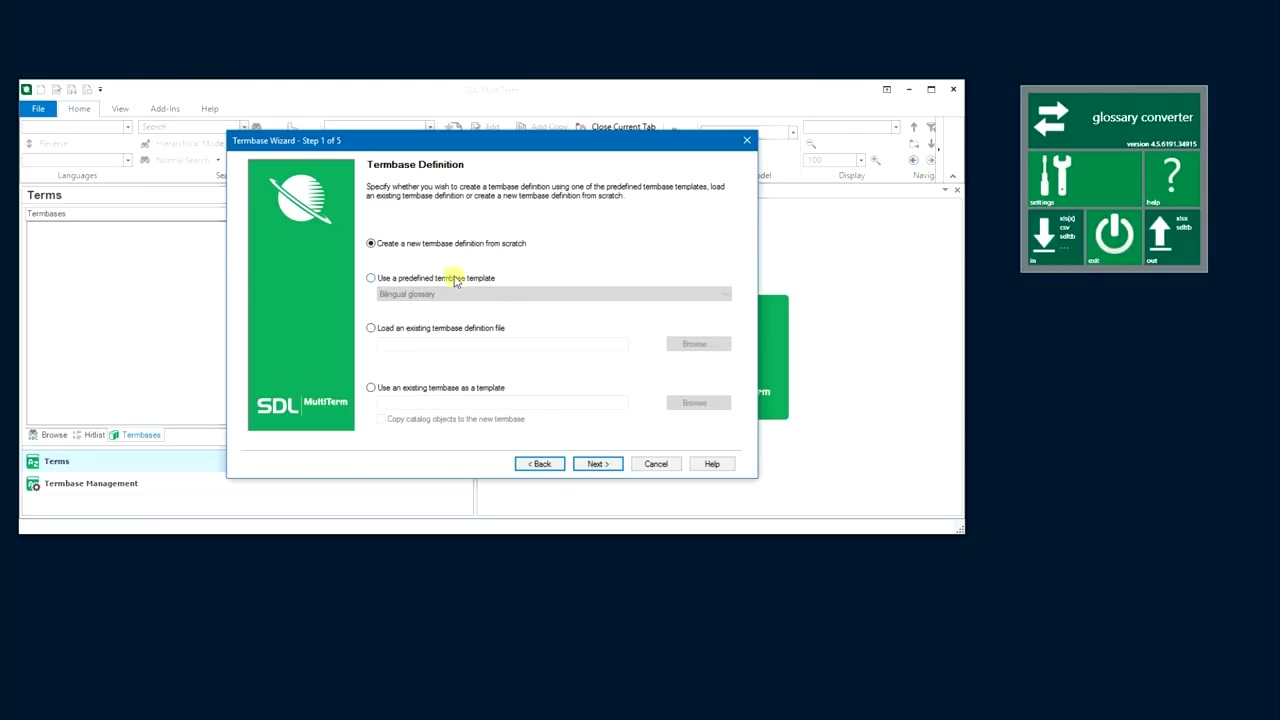Click the blue back arrow in Navigation group
Screen dimensions: 1280x720
[x=913, y=160]
